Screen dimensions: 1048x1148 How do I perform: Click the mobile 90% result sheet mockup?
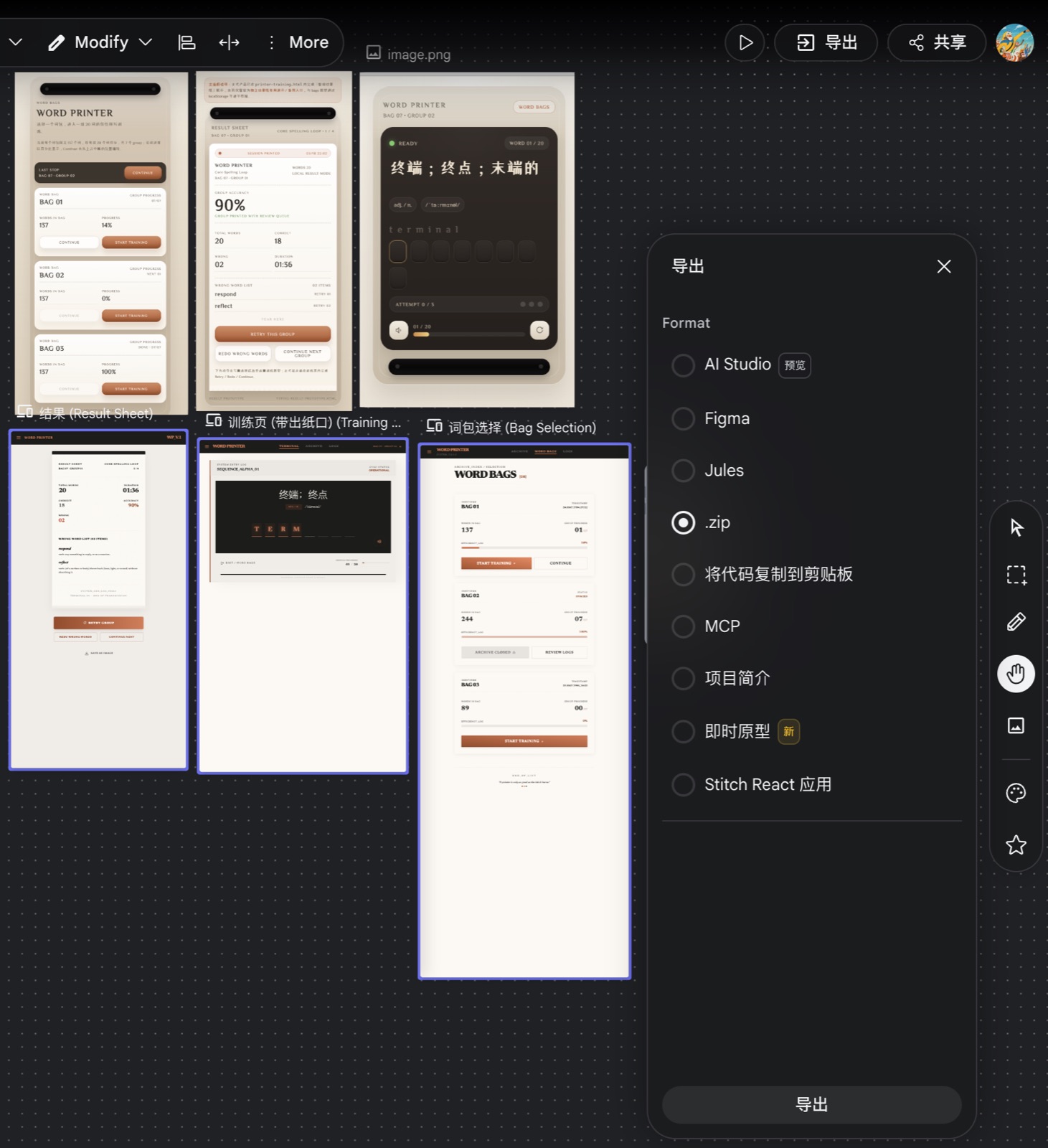point(273,240)
